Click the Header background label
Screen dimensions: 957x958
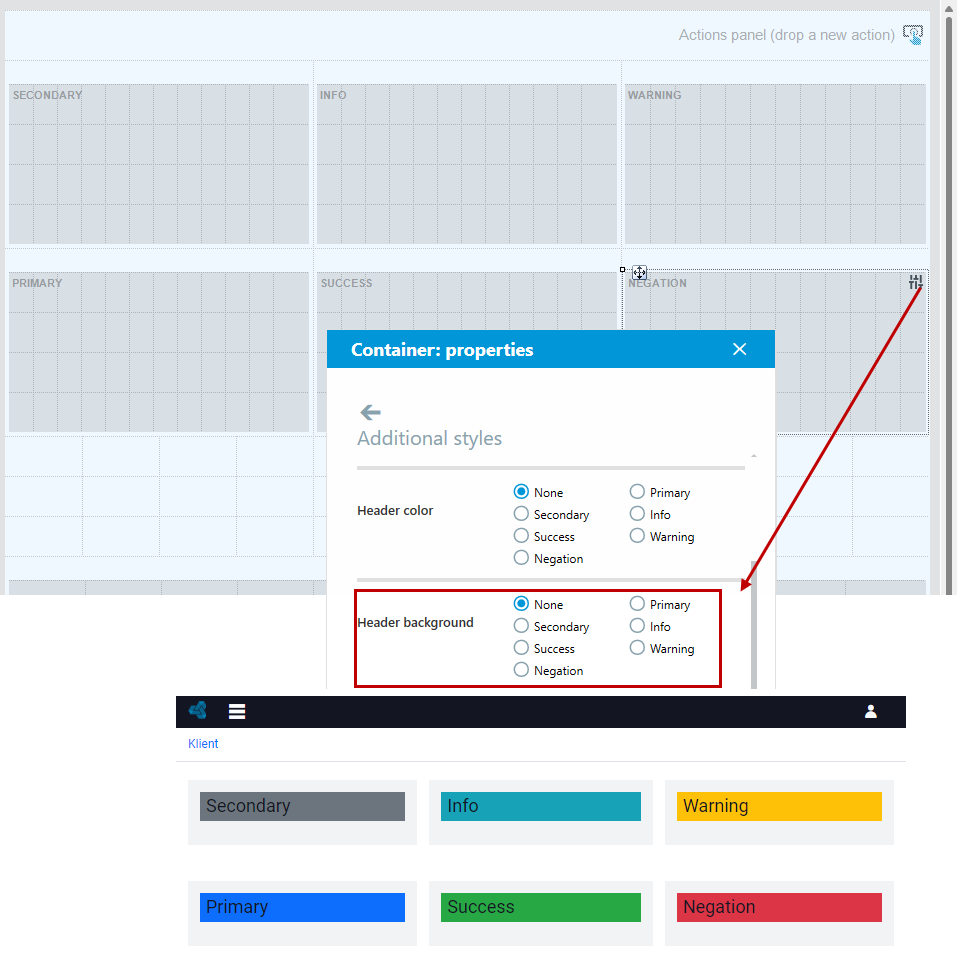[x=416, y=623]
